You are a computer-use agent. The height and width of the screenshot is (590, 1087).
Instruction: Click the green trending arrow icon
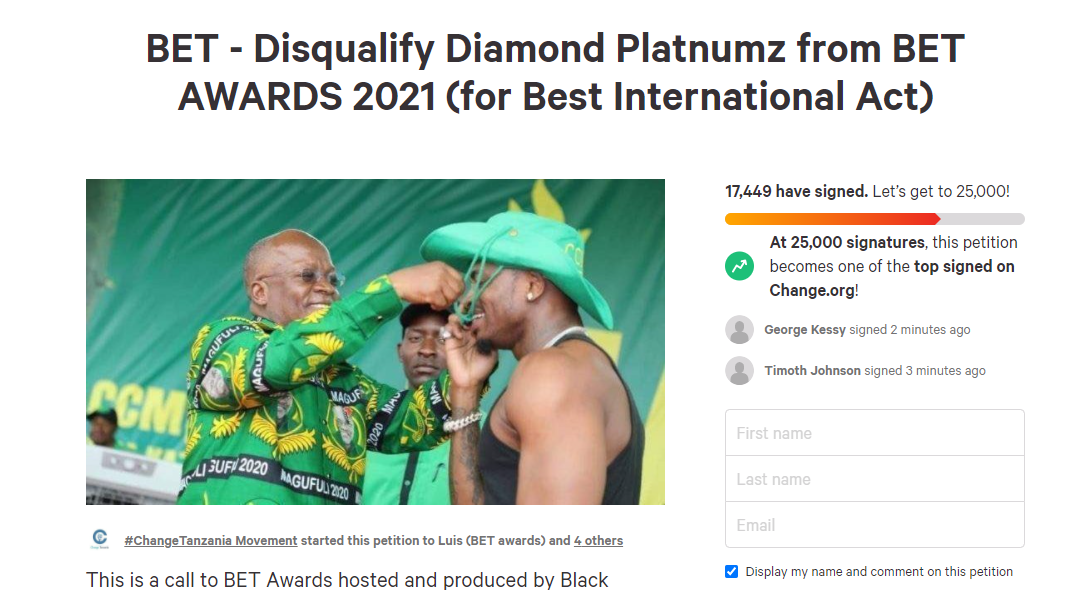point(740,266)
